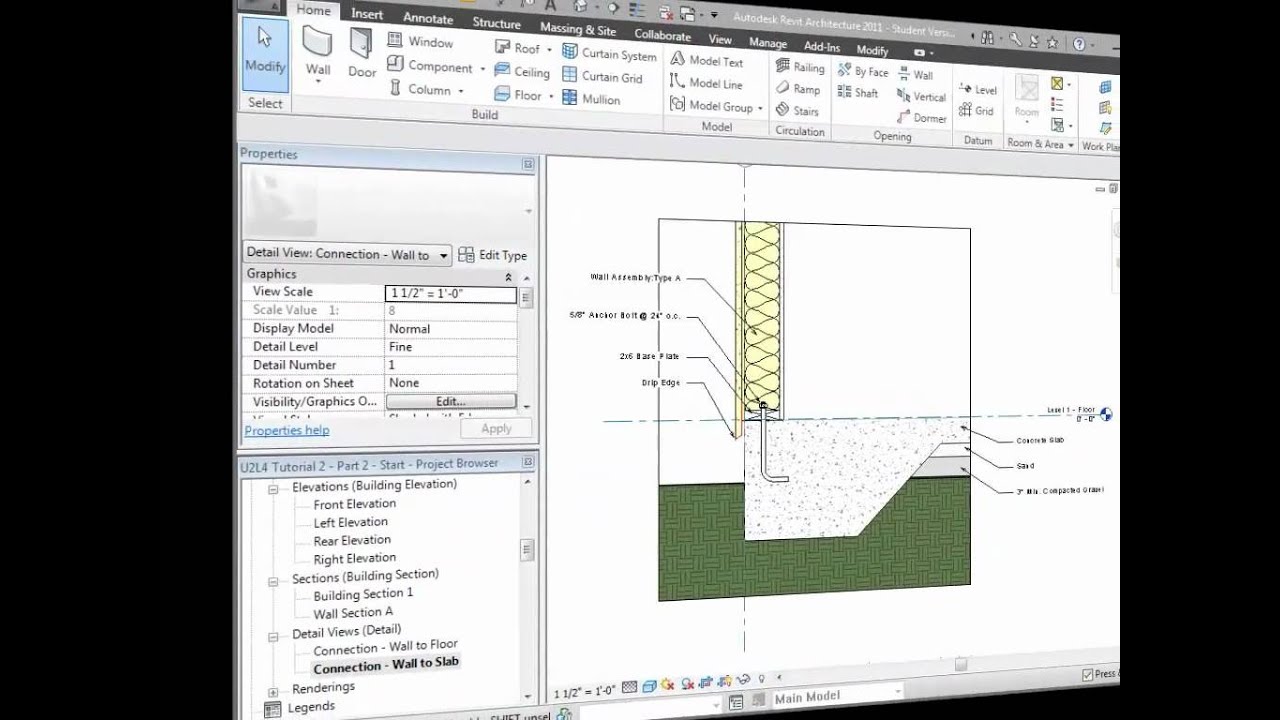
Task: Click the View Scale value field
Action: pos(451,294)
